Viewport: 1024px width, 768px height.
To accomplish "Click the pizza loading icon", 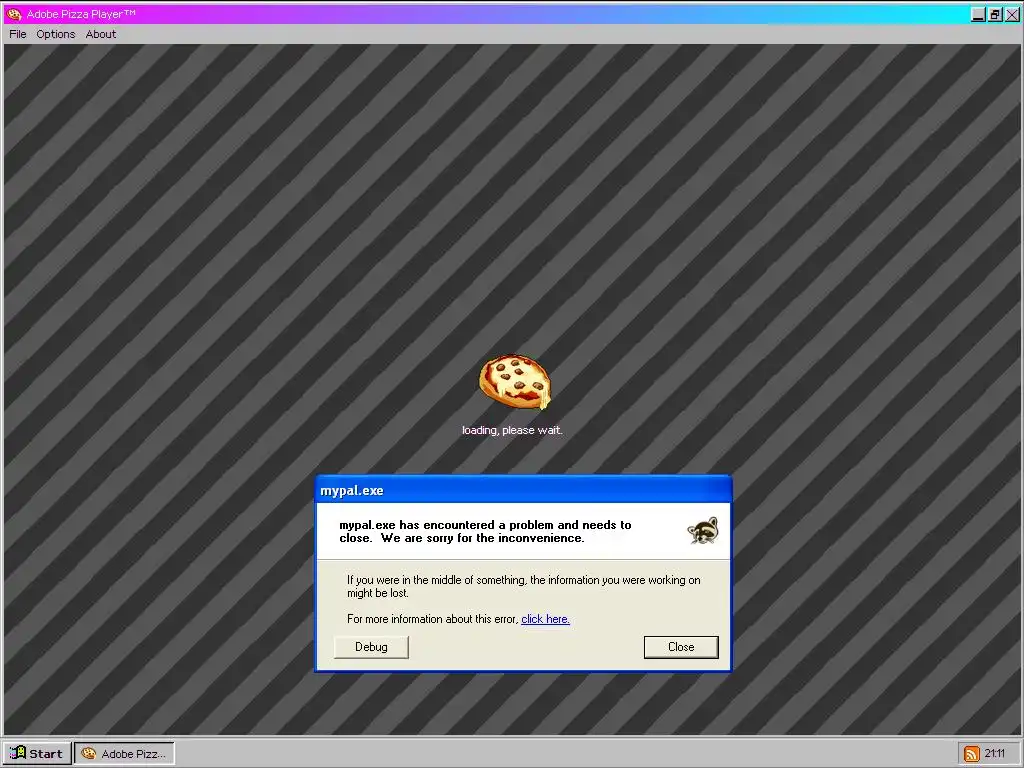I will coord(515,382).
